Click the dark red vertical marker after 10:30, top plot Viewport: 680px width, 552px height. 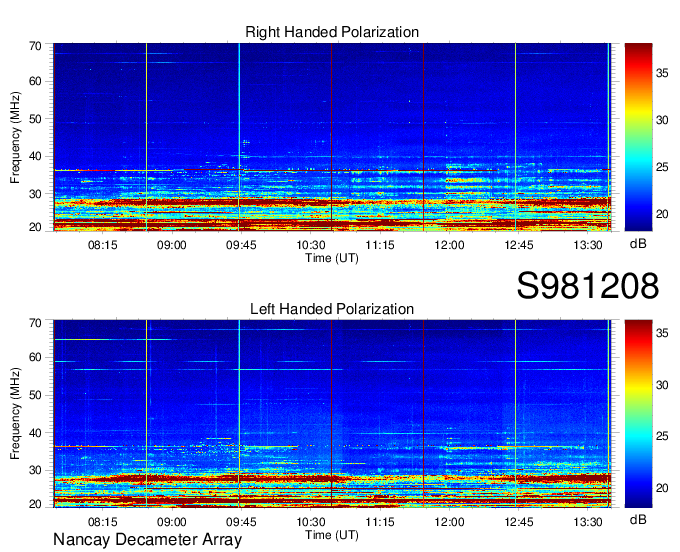tap(331, 137)
